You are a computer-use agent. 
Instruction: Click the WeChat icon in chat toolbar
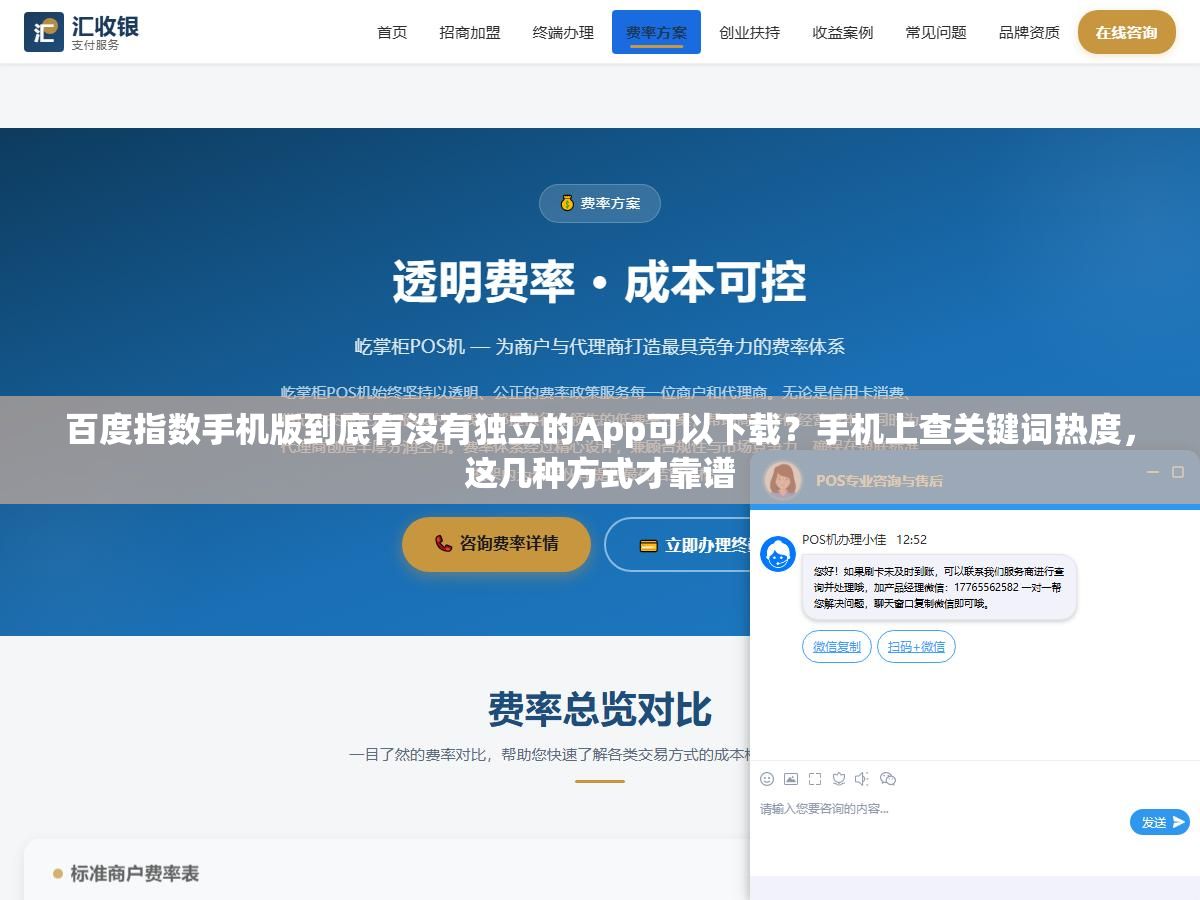click(888, 779)
